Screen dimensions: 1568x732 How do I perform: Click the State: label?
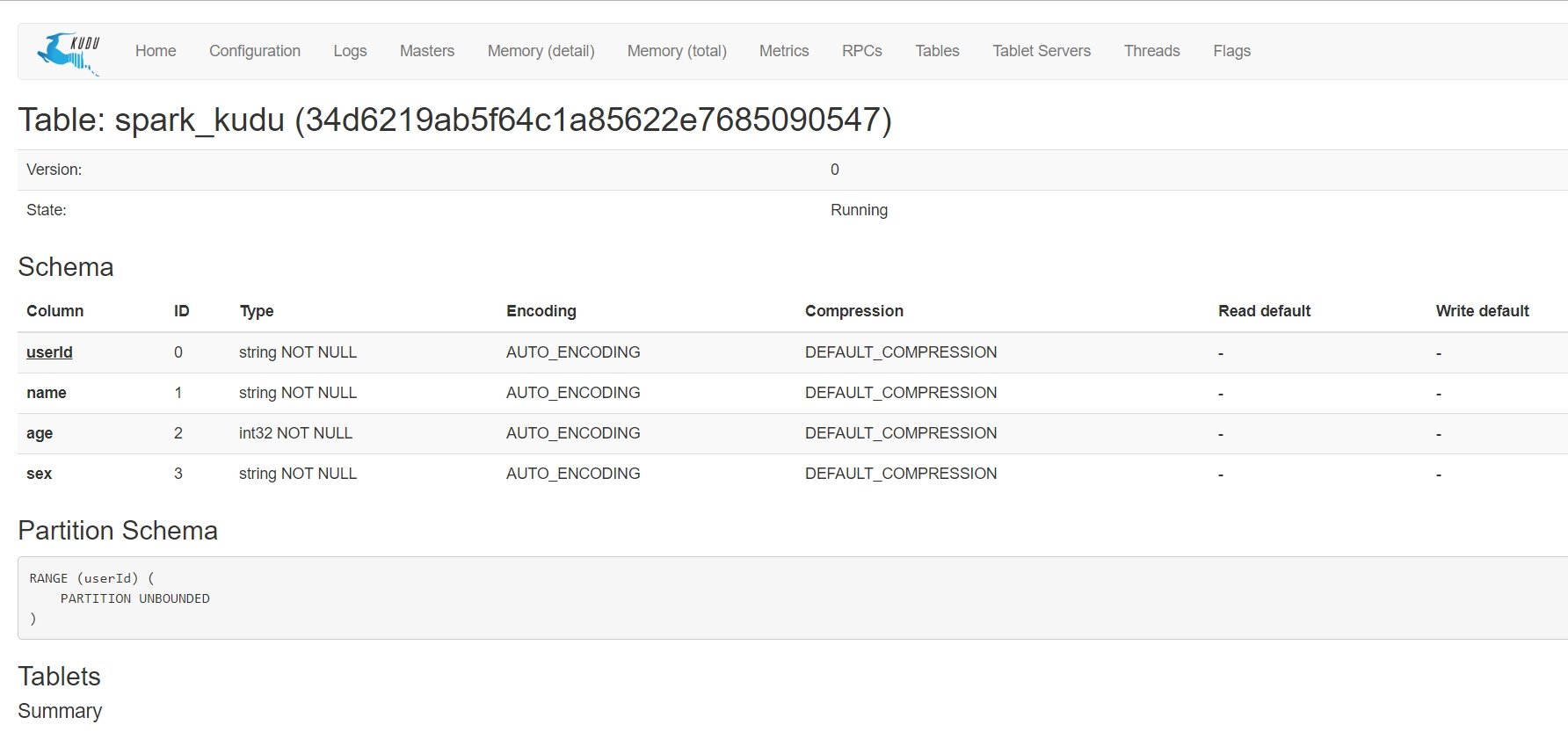click(47, 210)
